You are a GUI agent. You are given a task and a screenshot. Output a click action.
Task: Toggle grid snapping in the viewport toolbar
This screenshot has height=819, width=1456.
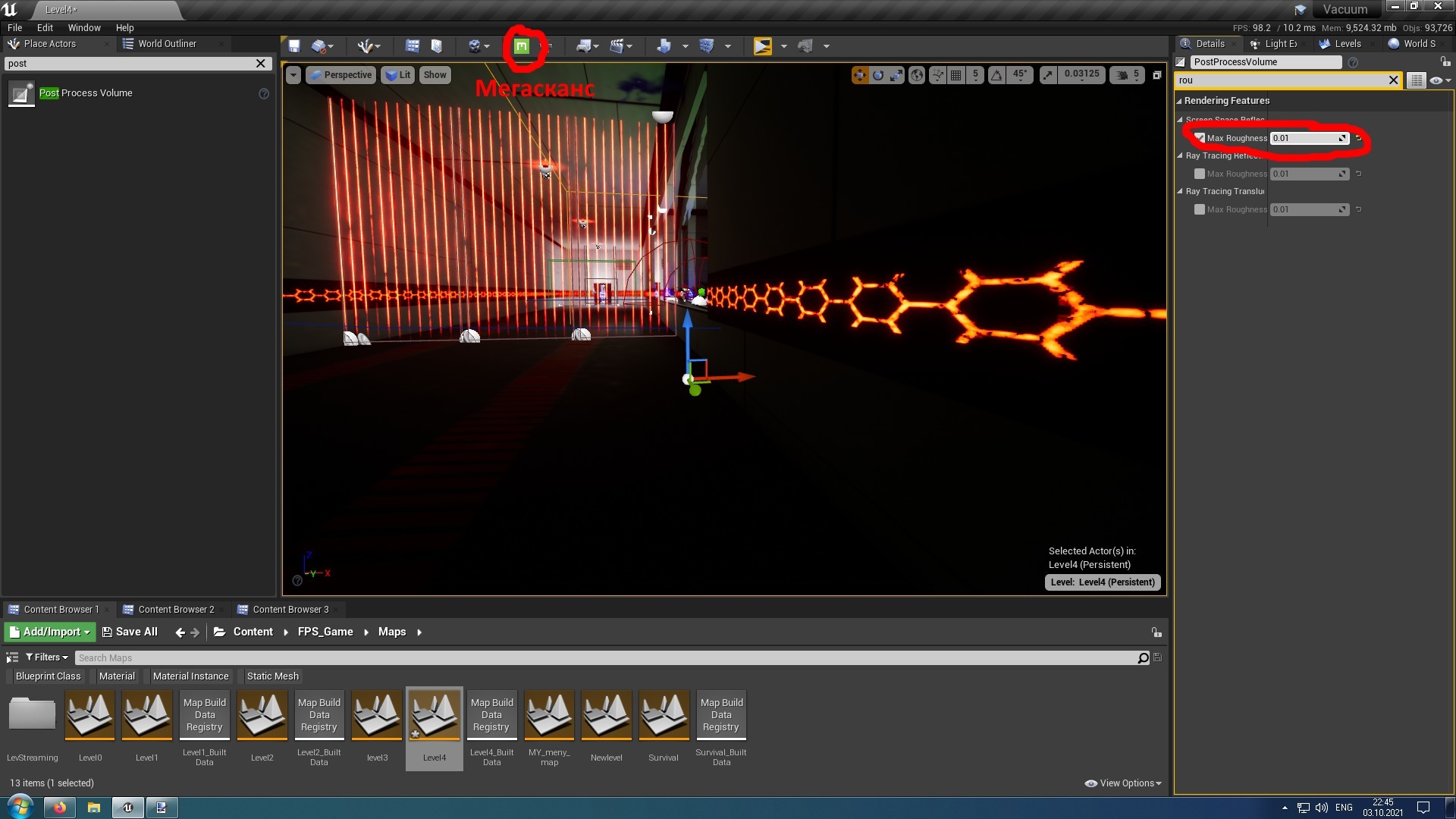[x=956, y=75]
